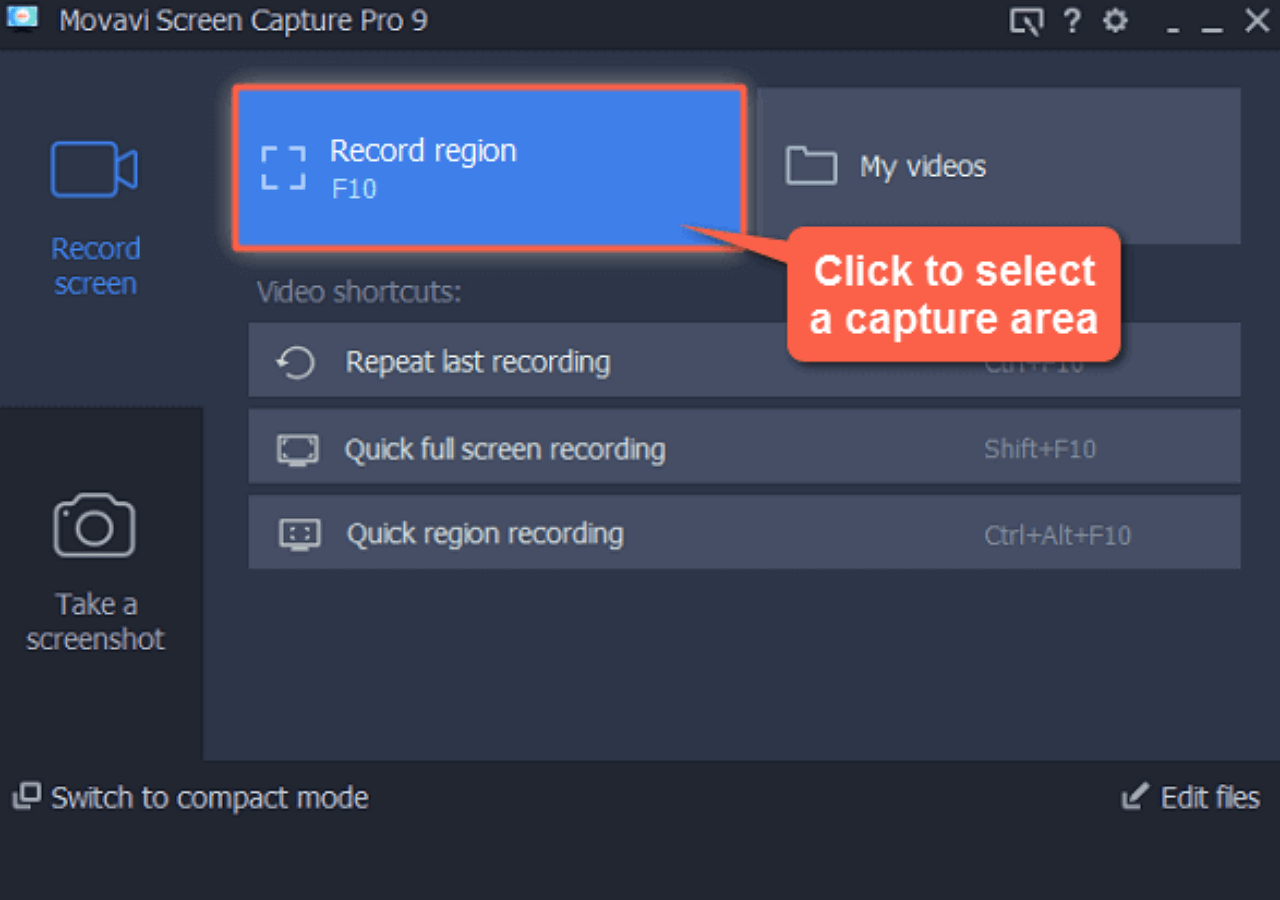Choose Repeat last recording shortcut
This screenshot has width=1280, height=900.
point(744,360)
